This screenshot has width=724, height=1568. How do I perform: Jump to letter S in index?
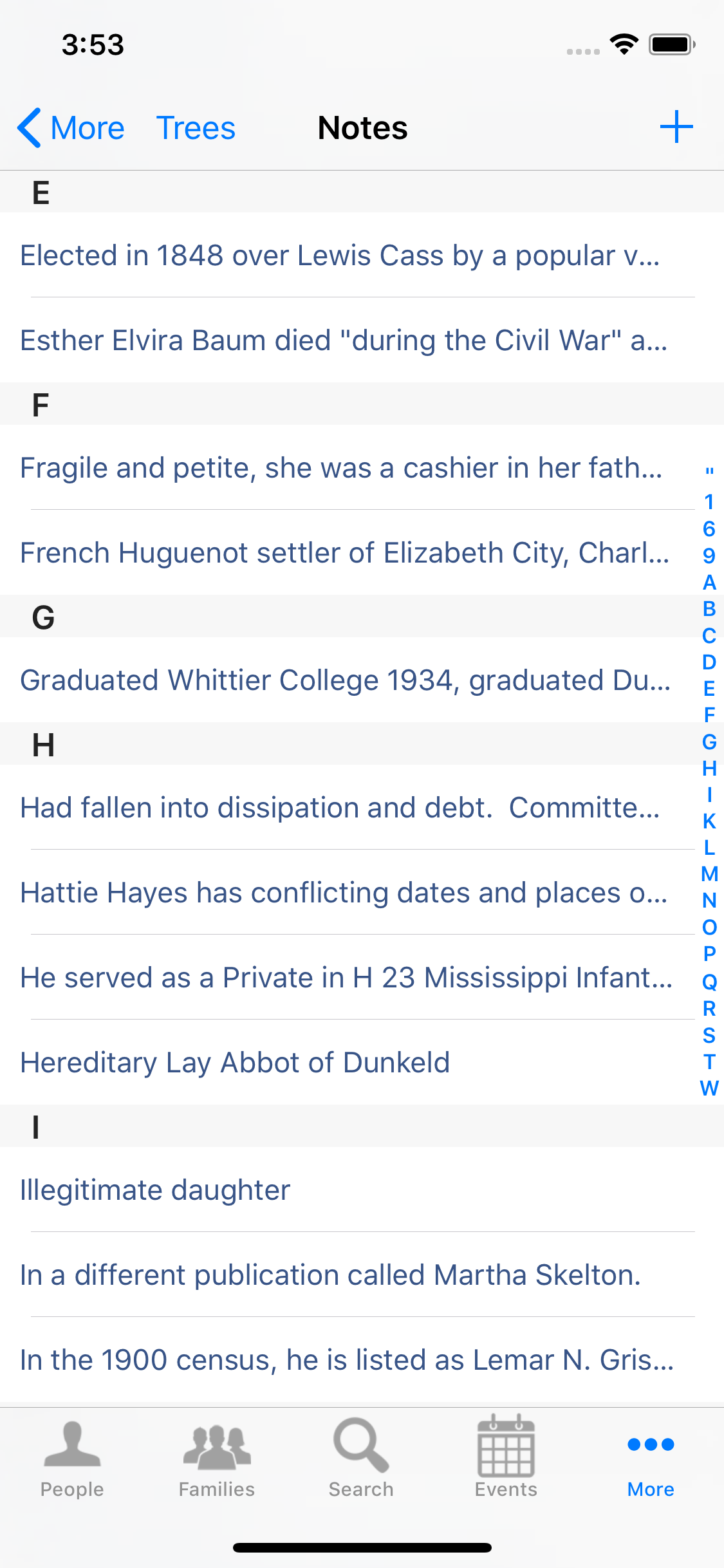tap(709, 1035)
